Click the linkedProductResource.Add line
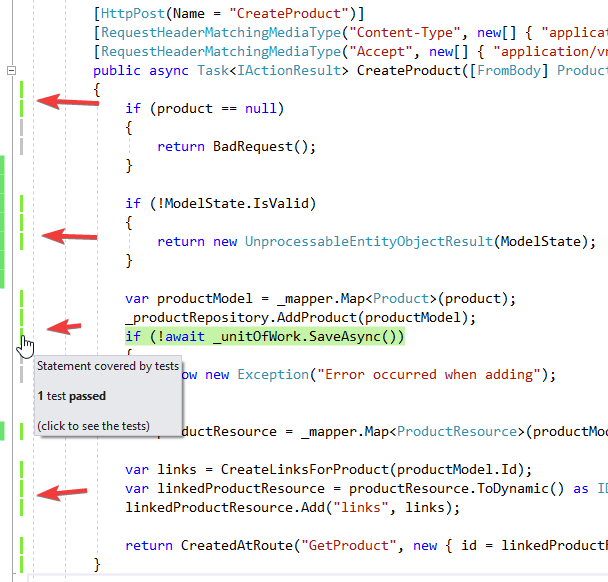Viewport: 608px width, 582px height. coord(292,508)
